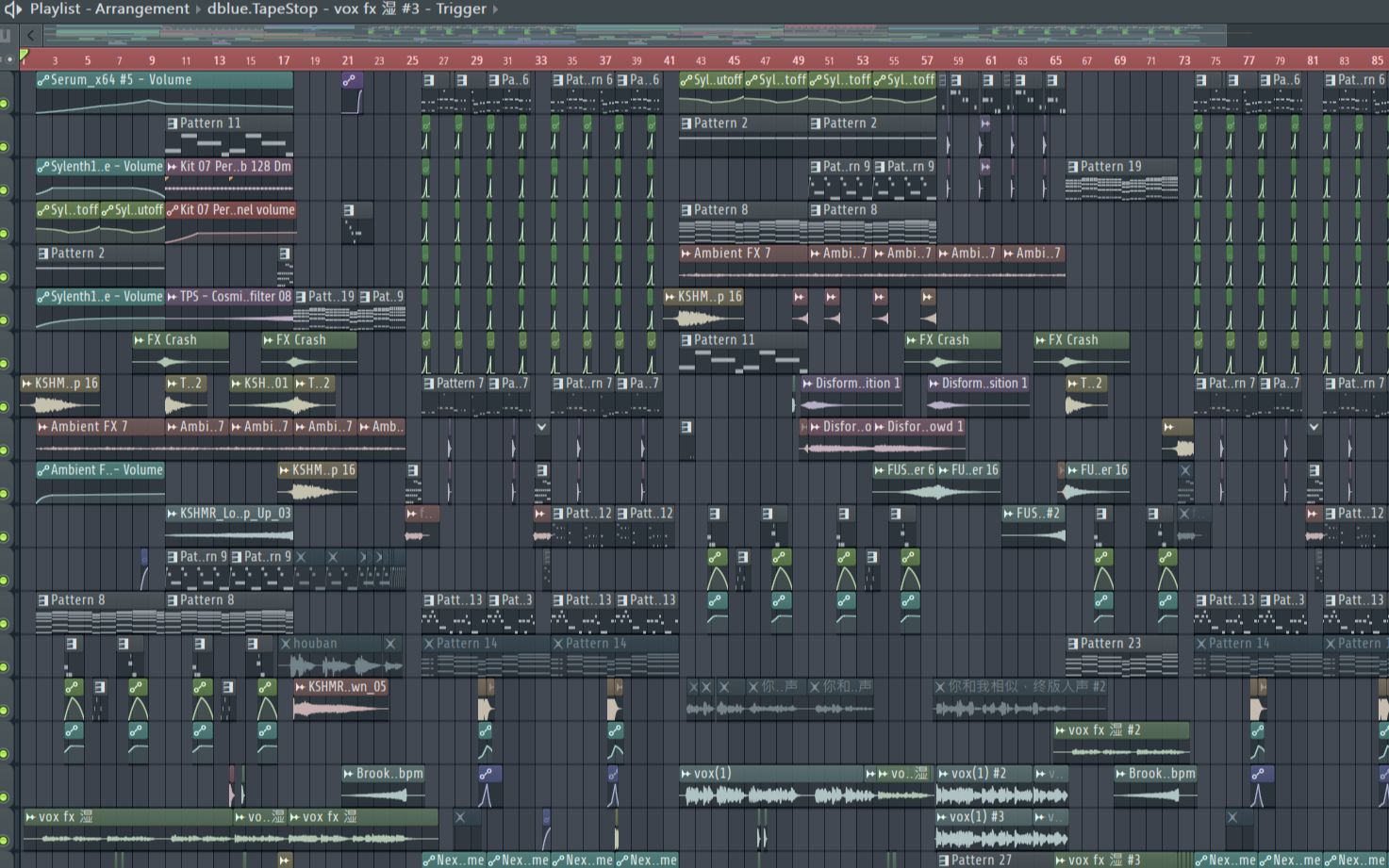Click automation icon on Serum_x64 #5 - Volume clip

42,80
